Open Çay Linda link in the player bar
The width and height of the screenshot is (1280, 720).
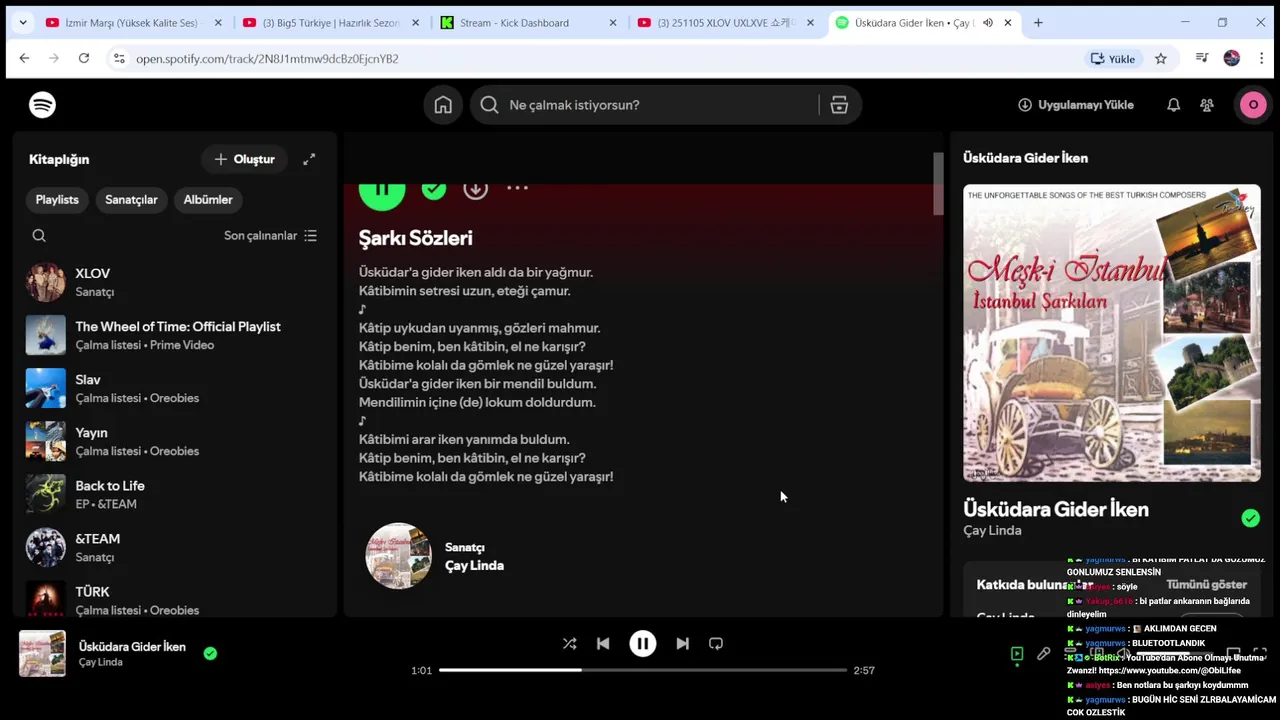(x=101, y=662)
